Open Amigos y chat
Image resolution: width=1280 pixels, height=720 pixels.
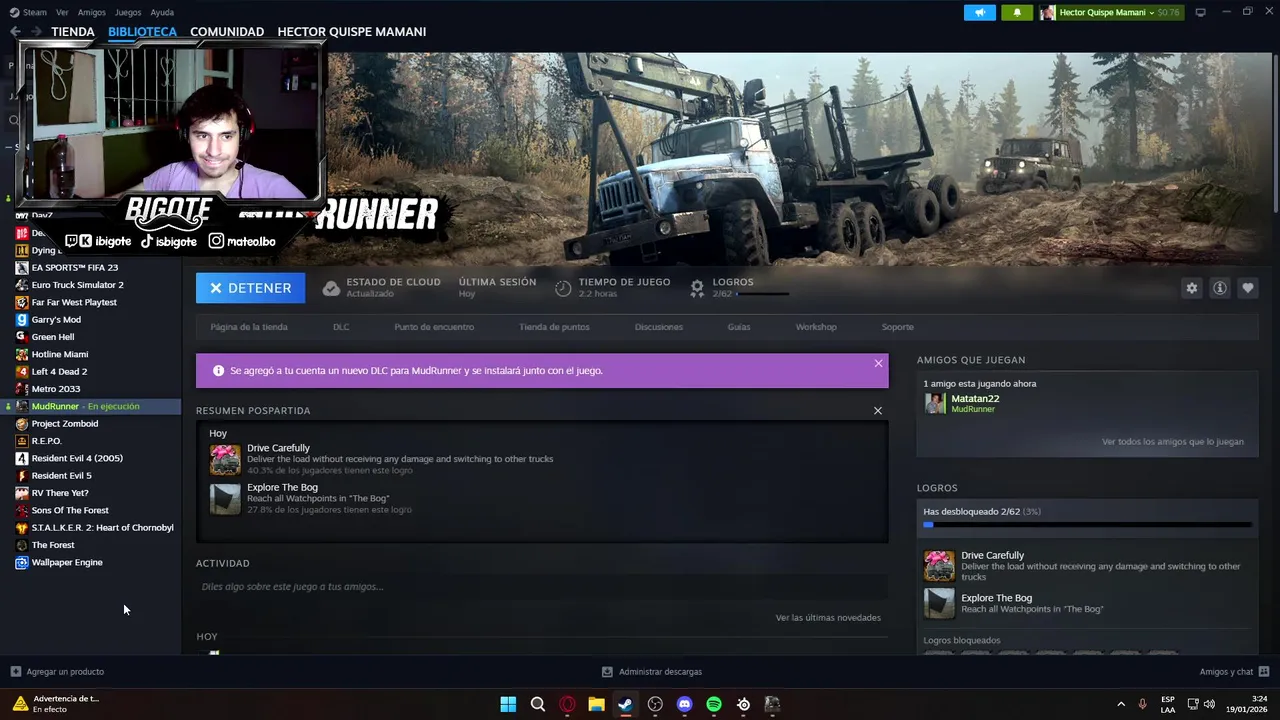point(1234,671)
